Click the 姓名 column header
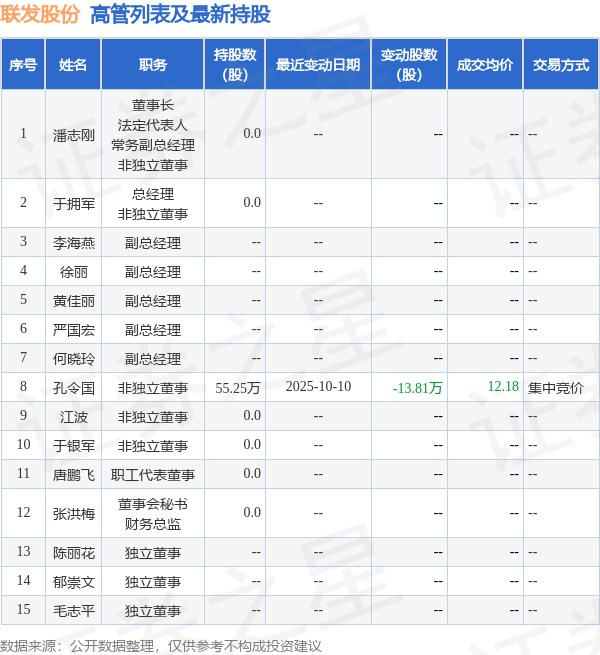This screenshot has width=600, height=655. pyautogui.click(x=73, y=65)
